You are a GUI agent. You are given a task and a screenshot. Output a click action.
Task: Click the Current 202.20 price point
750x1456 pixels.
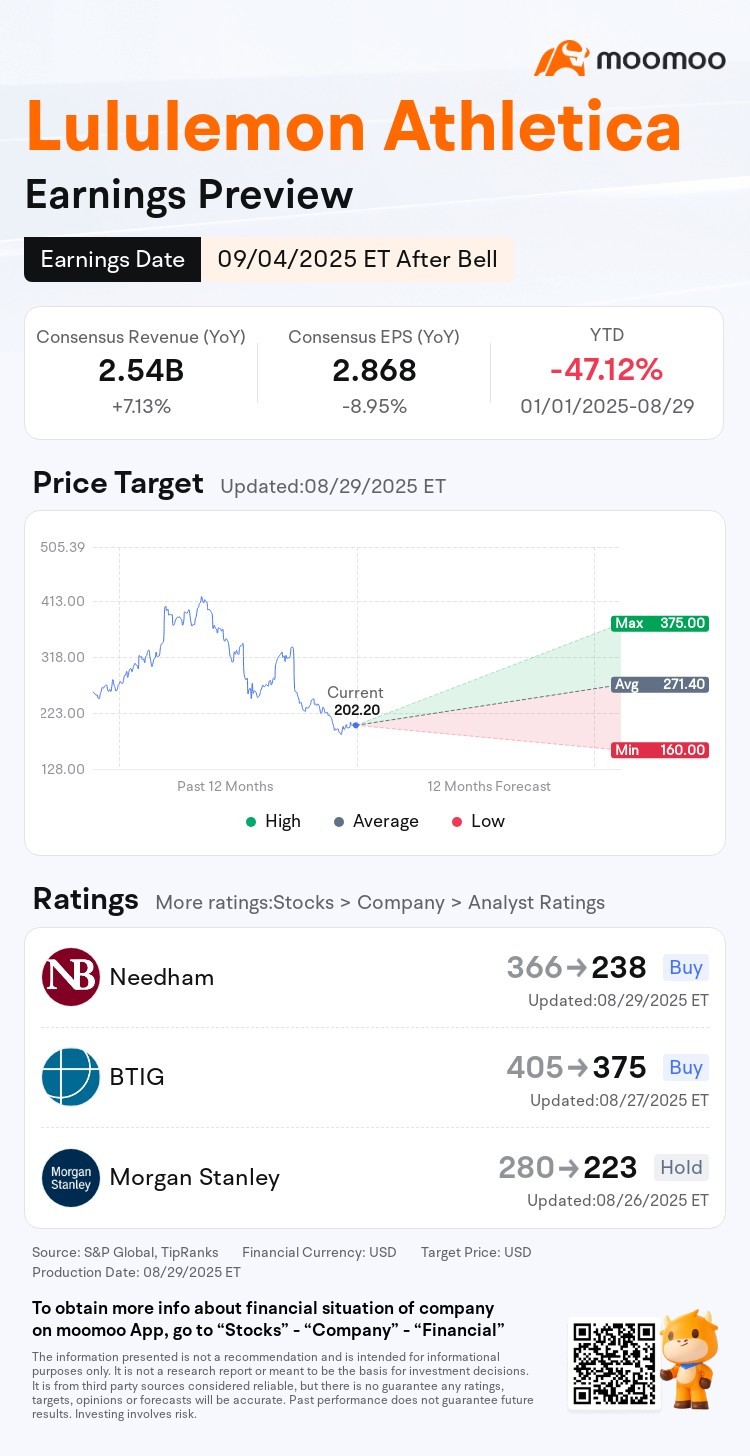(x=356, y=724)
